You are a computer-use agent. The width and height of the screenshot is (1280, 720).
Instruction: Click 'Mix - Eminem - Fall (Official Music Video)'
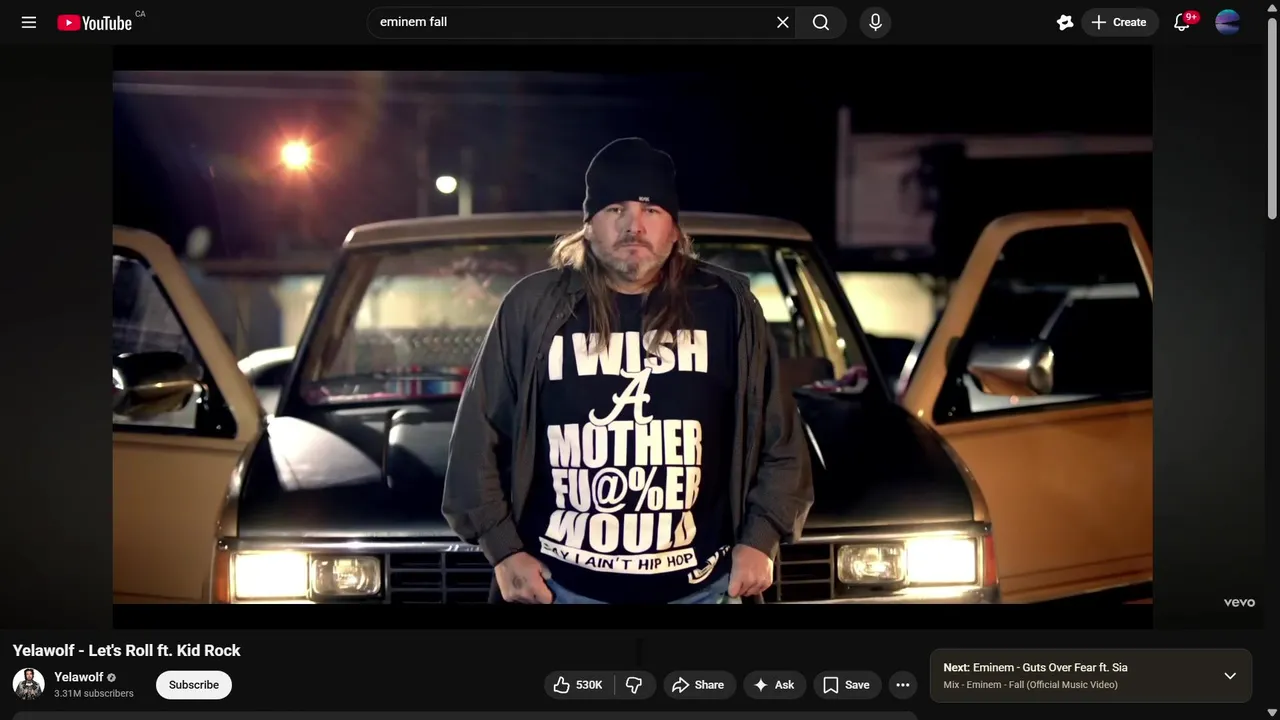pyautogui.click(x=1030, y=685)
